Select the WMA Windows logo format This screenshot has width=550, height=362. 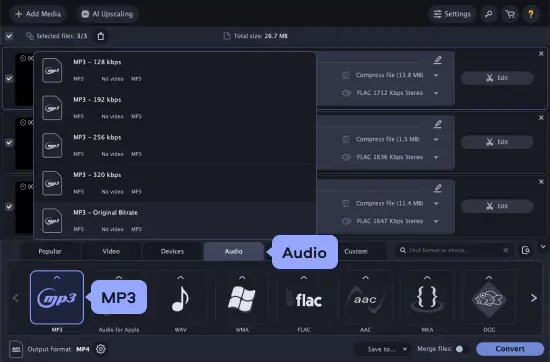tap(242, 297)
